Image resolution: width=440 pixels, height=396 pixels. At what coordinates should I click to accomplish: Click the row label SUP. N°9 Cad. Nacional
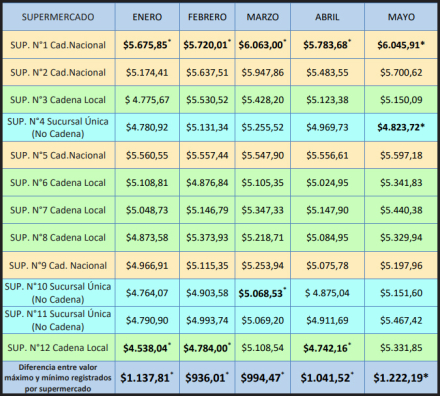click(x=58, y=265)
